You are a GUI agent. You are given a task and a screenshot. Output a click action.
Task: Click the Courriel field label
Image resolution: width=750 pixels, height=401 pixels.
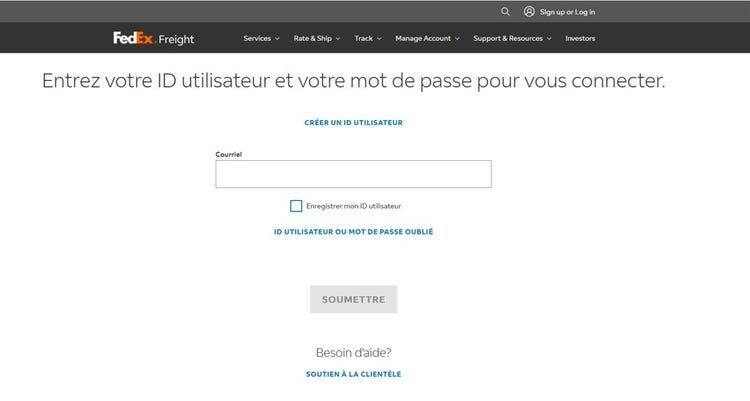229,154
